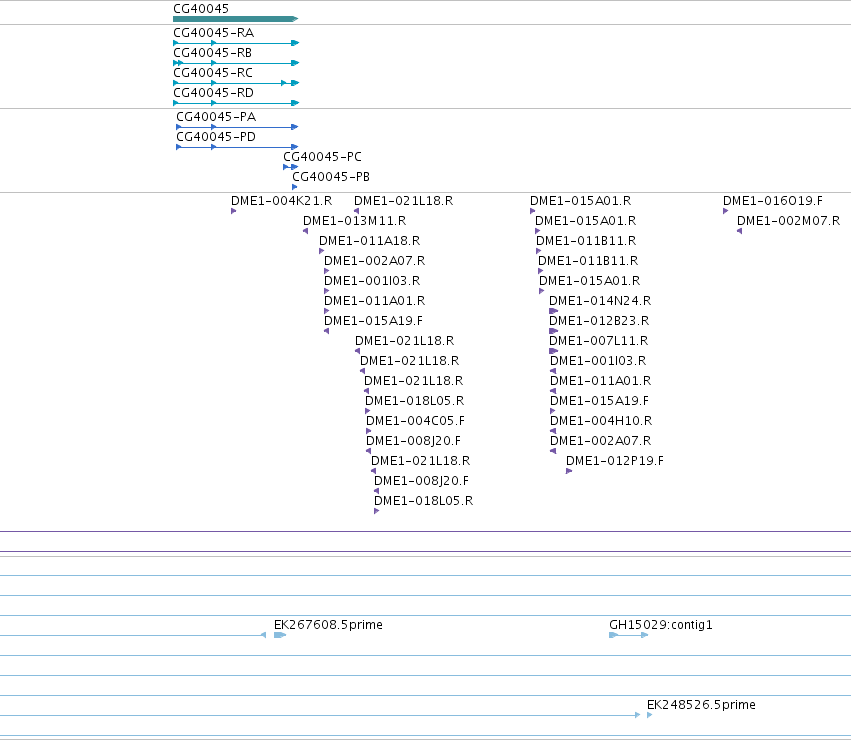Screen dimensions: 851x740
Task: Select EST label EK248526.5prime
Action: point(701,705)
